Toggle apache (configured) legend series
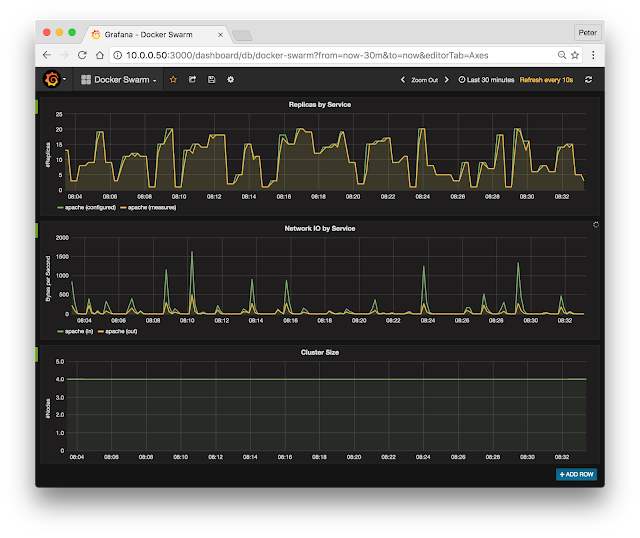Image resolution: width=640 pixels, height=538 pixels. (90, 207)
